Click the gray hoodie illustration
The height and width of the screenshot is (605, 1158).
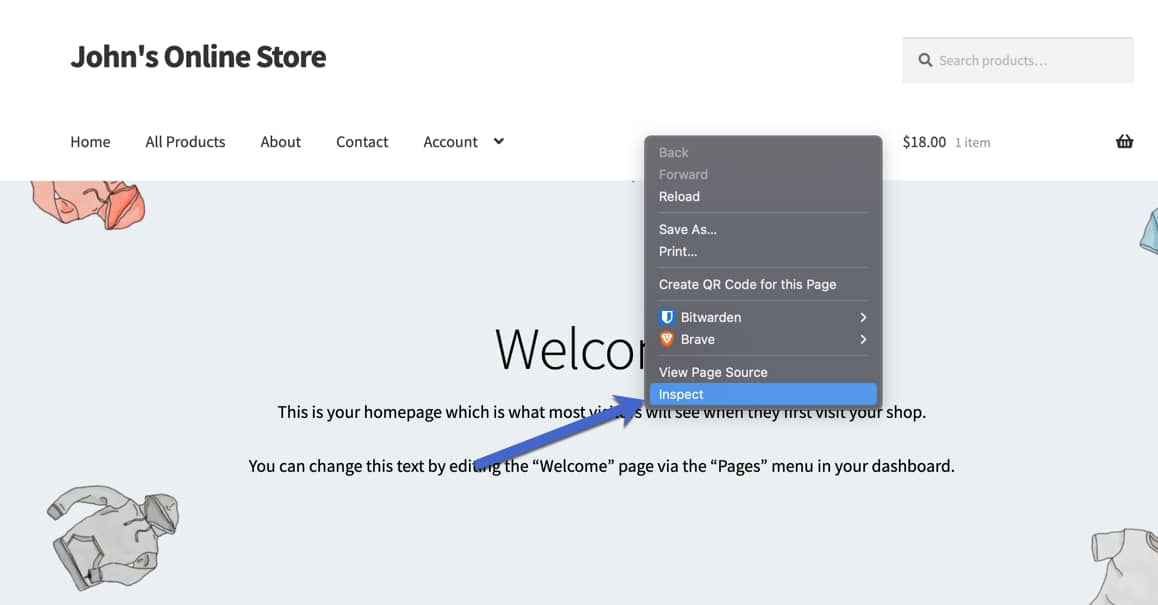(112, 537)
